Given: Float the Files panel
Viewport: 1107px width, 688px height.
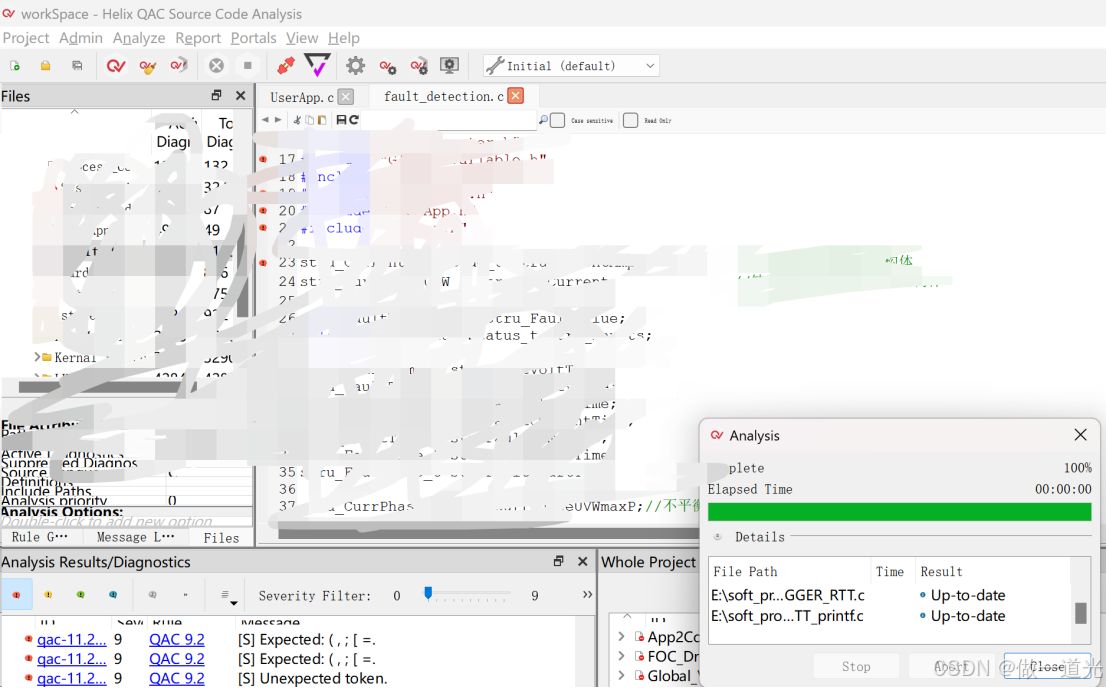Looking at the screenshot, I should [217, 95].
